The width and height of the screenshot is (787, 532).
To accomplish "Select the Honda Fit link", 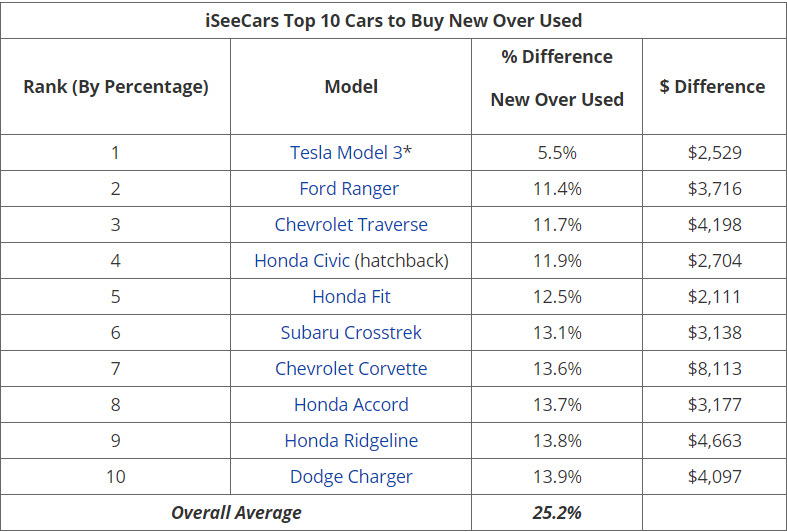I will point(351,297).
